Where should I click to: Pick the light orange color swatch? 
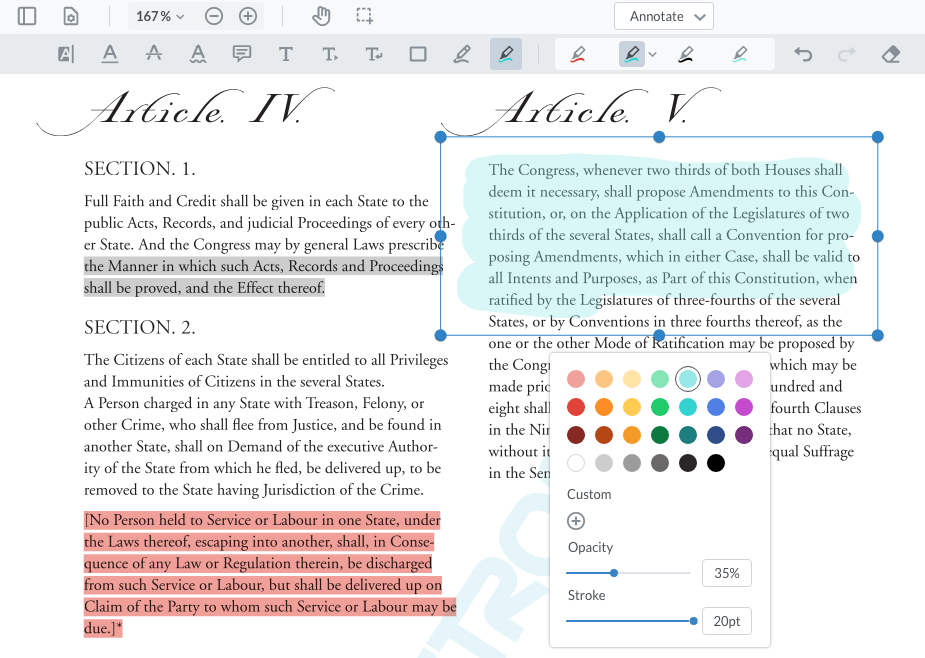603,379
